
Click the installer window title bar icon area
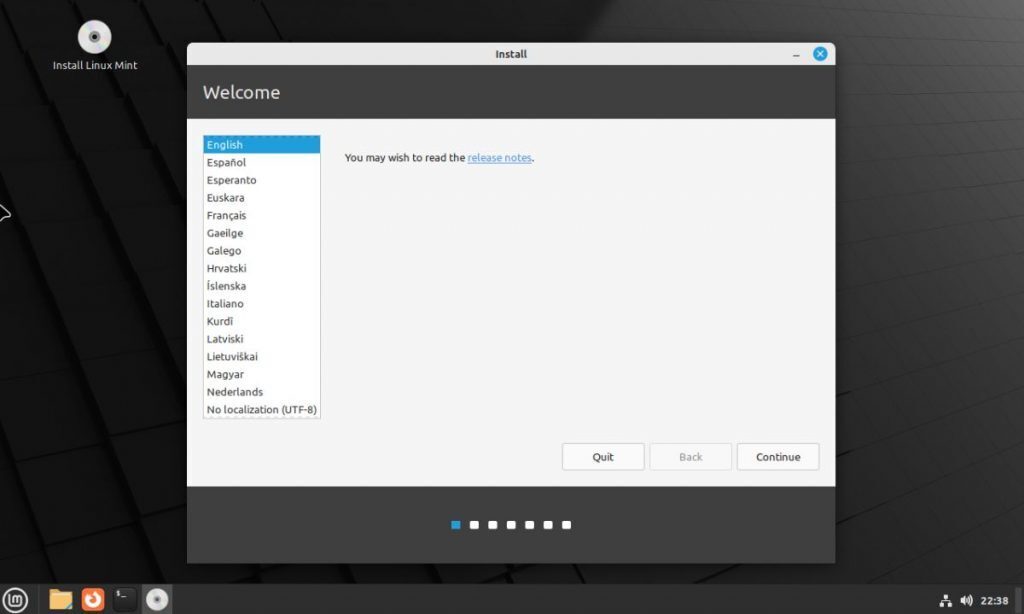pyautogui.click(x=510, y=54)
